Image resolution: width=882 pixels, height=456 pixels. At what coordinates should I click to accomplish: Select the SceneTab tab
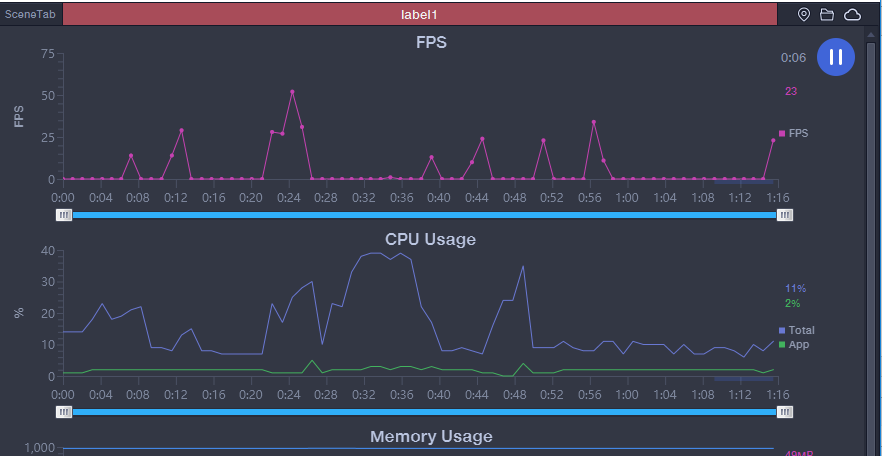coord(30,15)
